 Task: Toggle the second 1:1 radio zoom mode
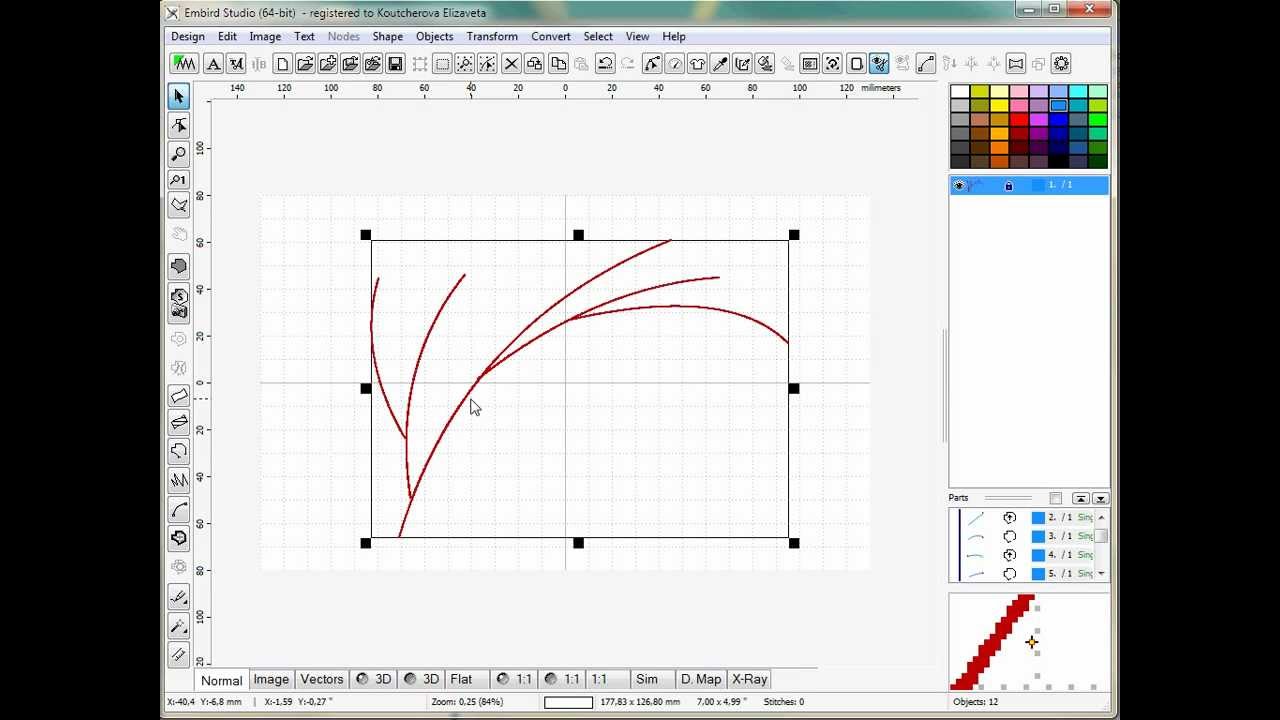[x=562, y=680]
